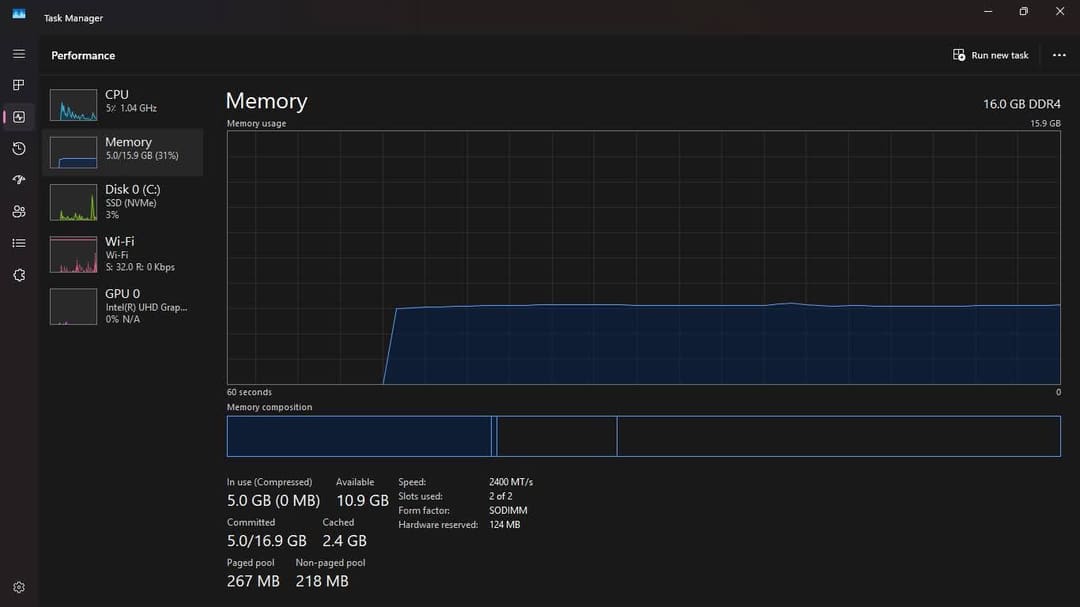Open Task Manager settings gear
The image size is (1080, 607).
tap(19, 587)
